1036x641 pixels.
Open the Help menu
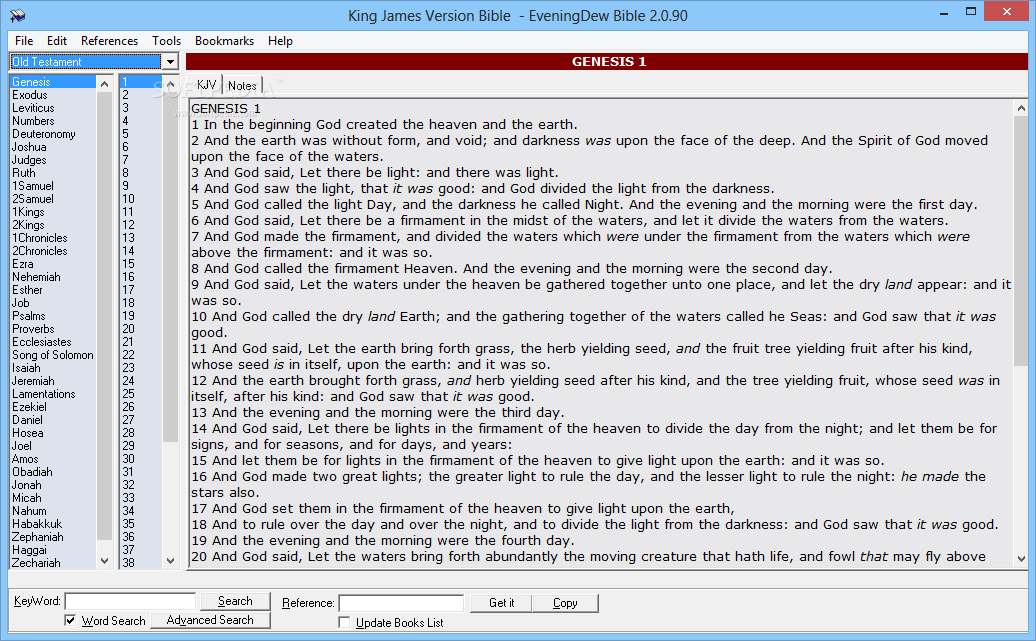280,41
